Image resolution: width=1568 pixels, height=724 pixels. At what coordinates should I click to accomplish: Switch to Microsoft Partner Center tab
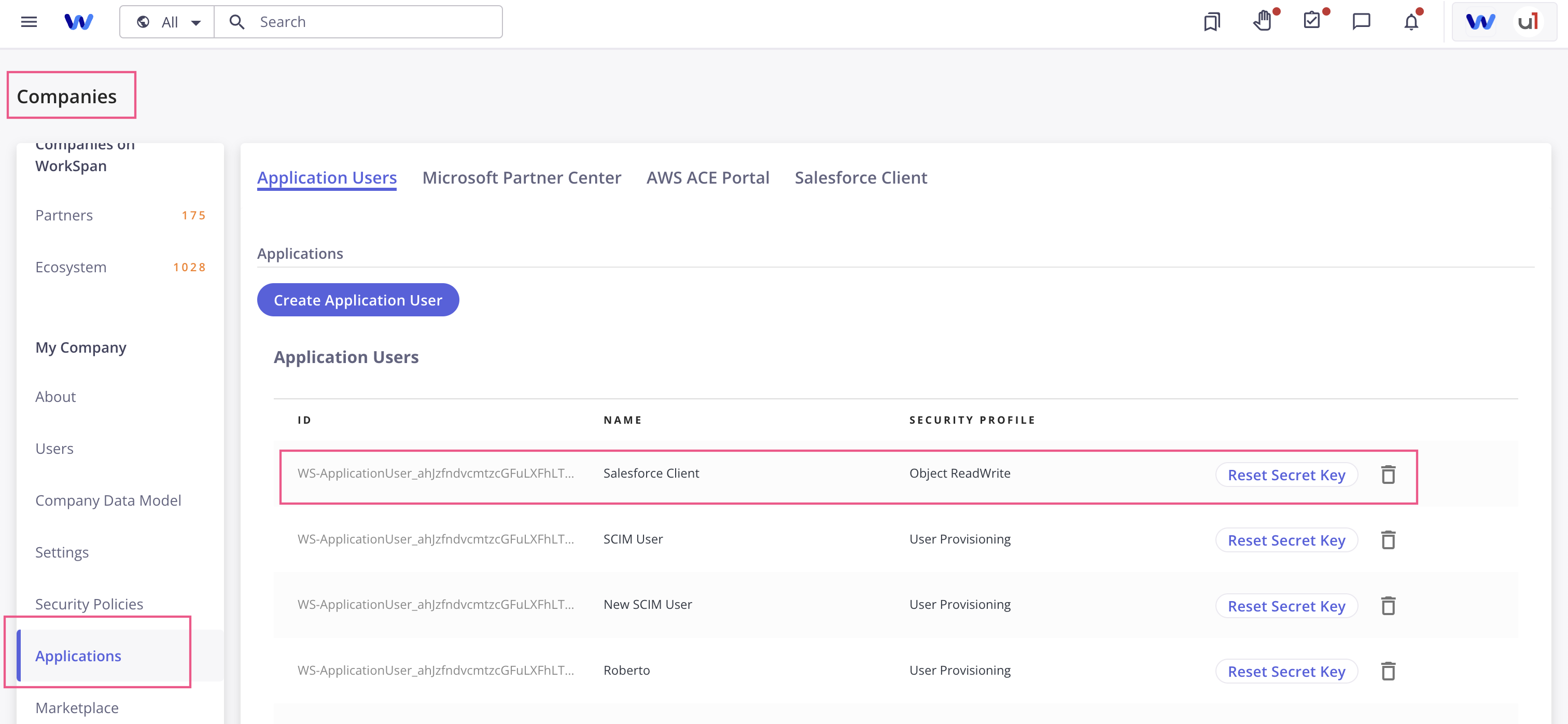click(x=522, y=178)
